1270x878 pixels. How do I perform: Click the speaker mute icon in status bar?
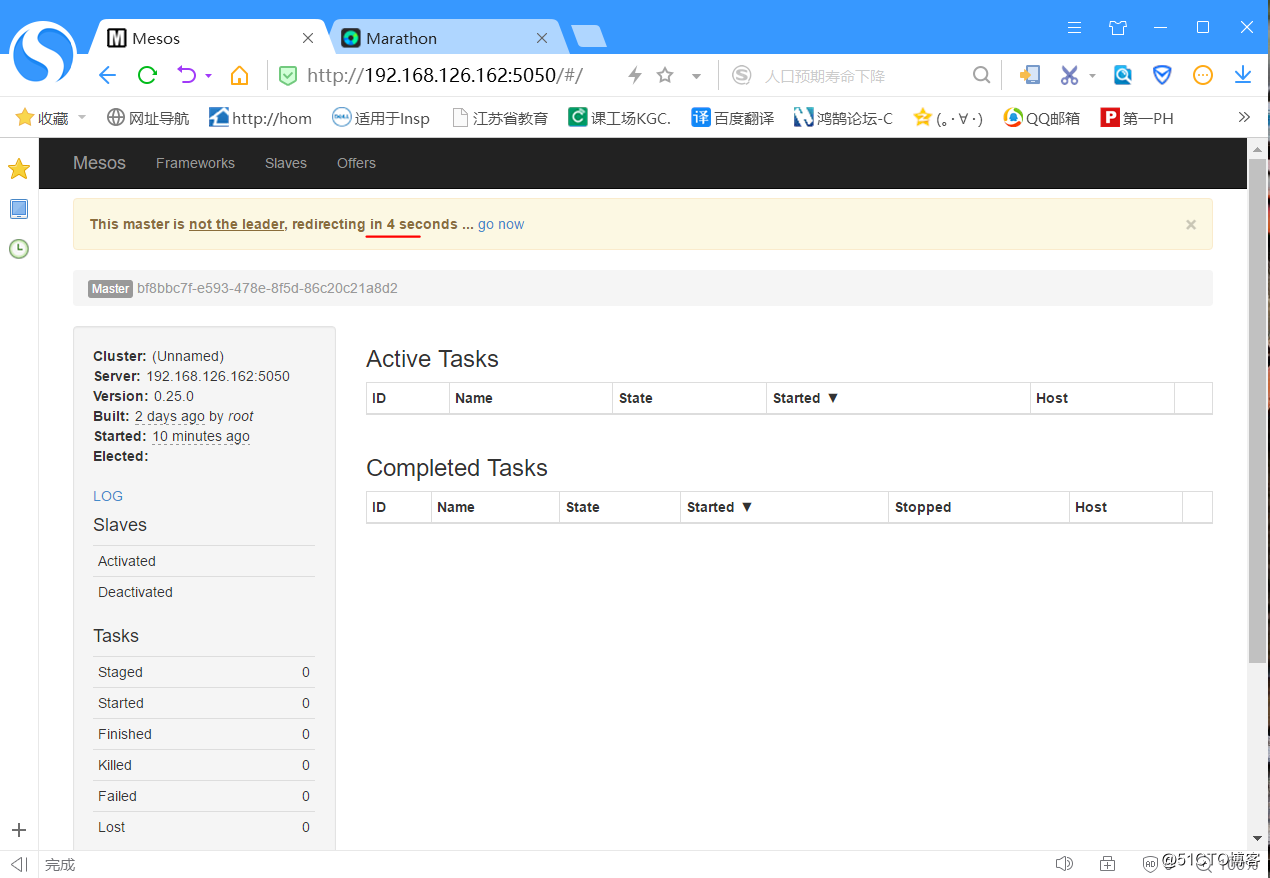(1064, 864)
